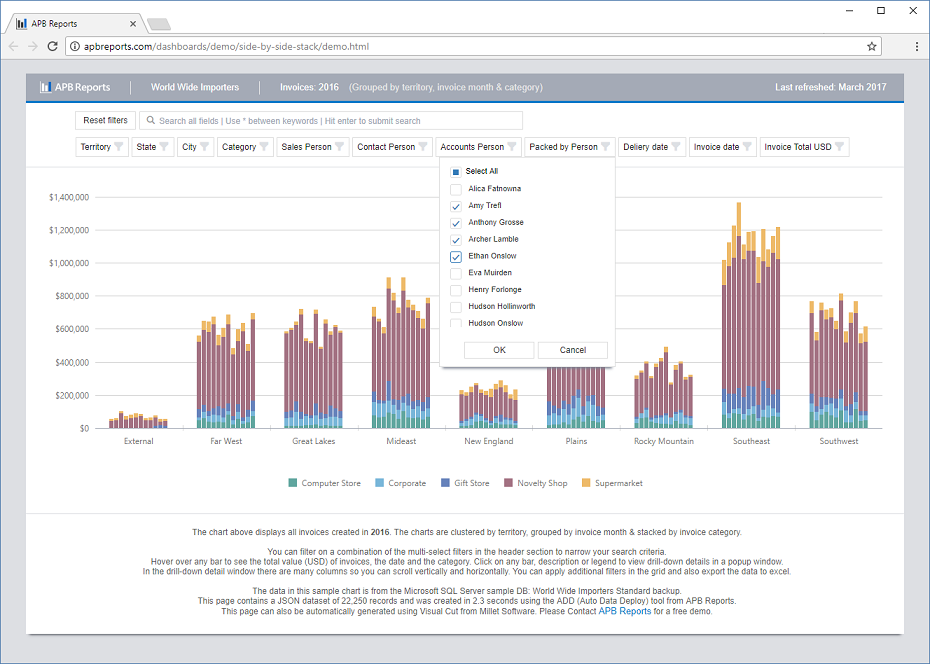This screenshot has width=930, height=664.
Task: Click the Rocky Mountain axis label
Action: 664,441
